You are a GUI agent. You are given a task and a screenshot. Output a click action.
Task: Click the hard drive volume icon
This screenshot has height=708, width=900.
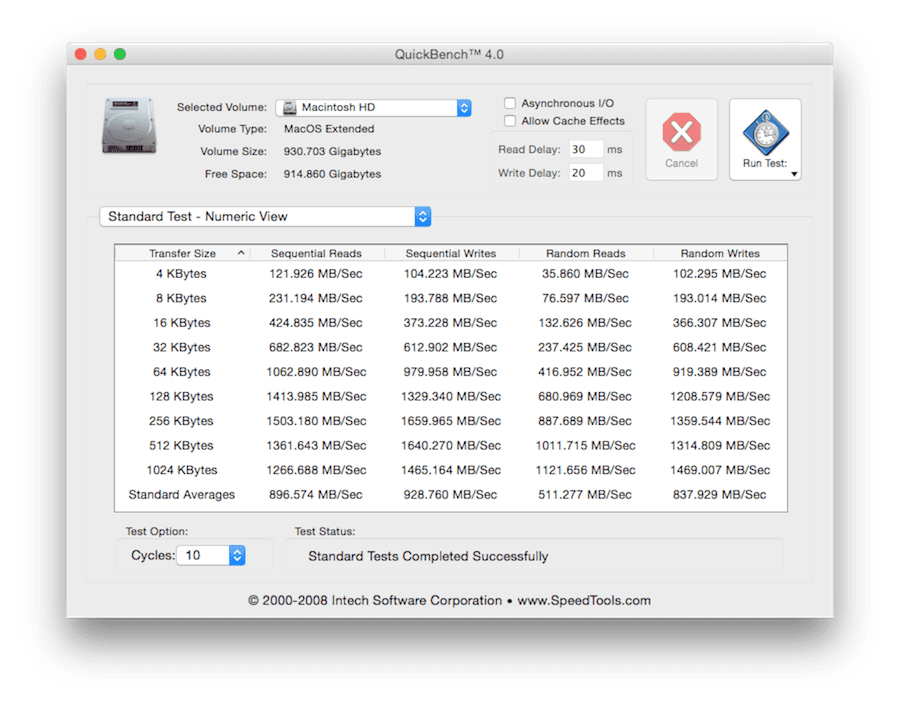coord(127,125)
